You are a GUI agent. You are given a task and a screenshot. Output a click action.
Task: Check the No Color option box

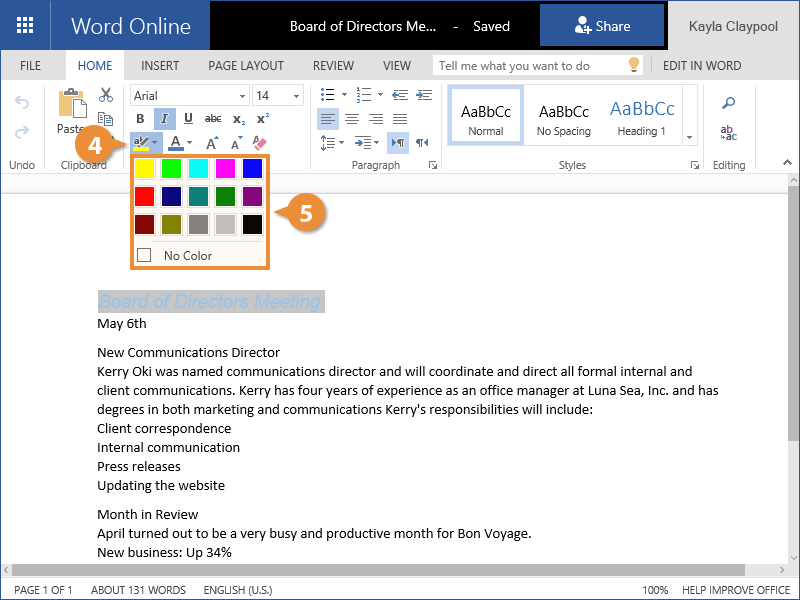pos(144,255)
